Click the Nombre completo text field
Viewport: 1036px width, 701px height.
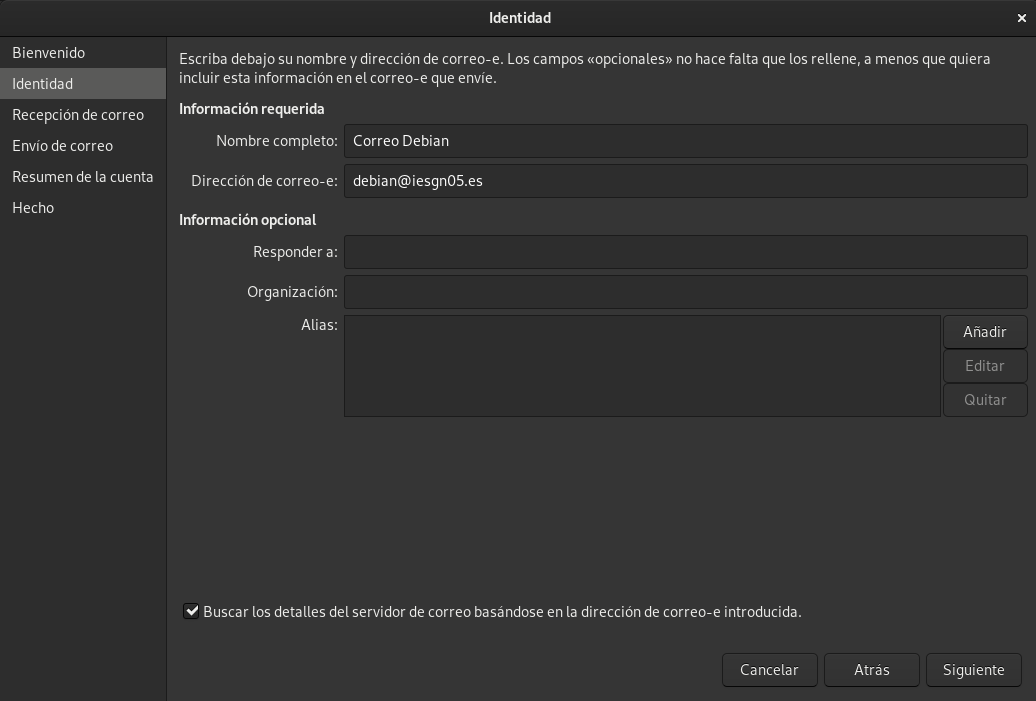point(685,141)
